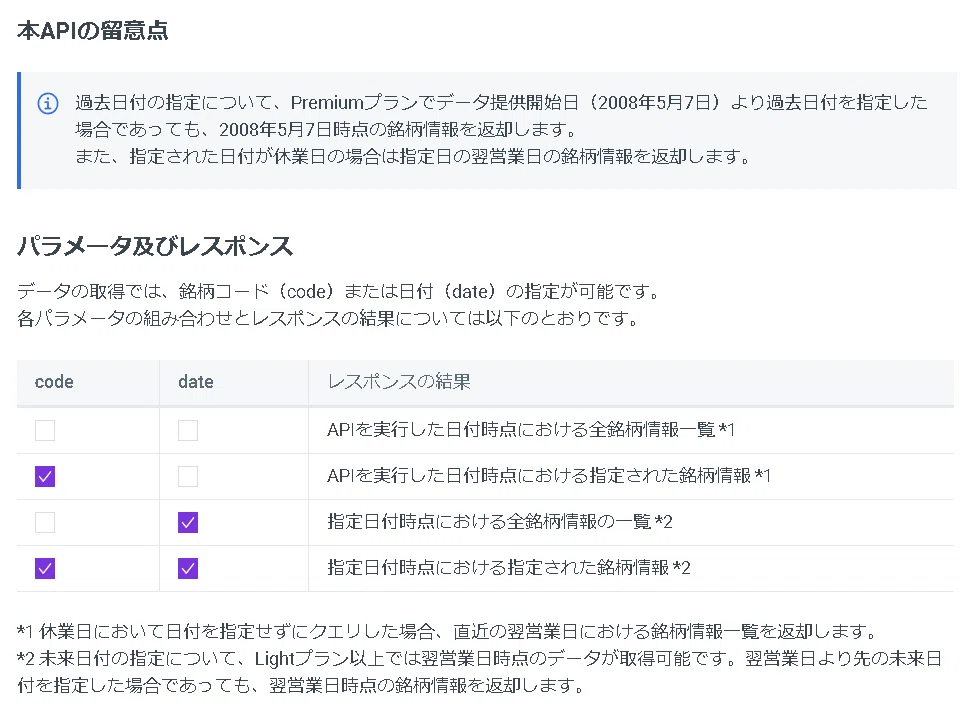The height and width of the screenshot is (711, 964).
Task: Select the 全銘柄情報一覧 *1 result text
Action: [531, 429]
